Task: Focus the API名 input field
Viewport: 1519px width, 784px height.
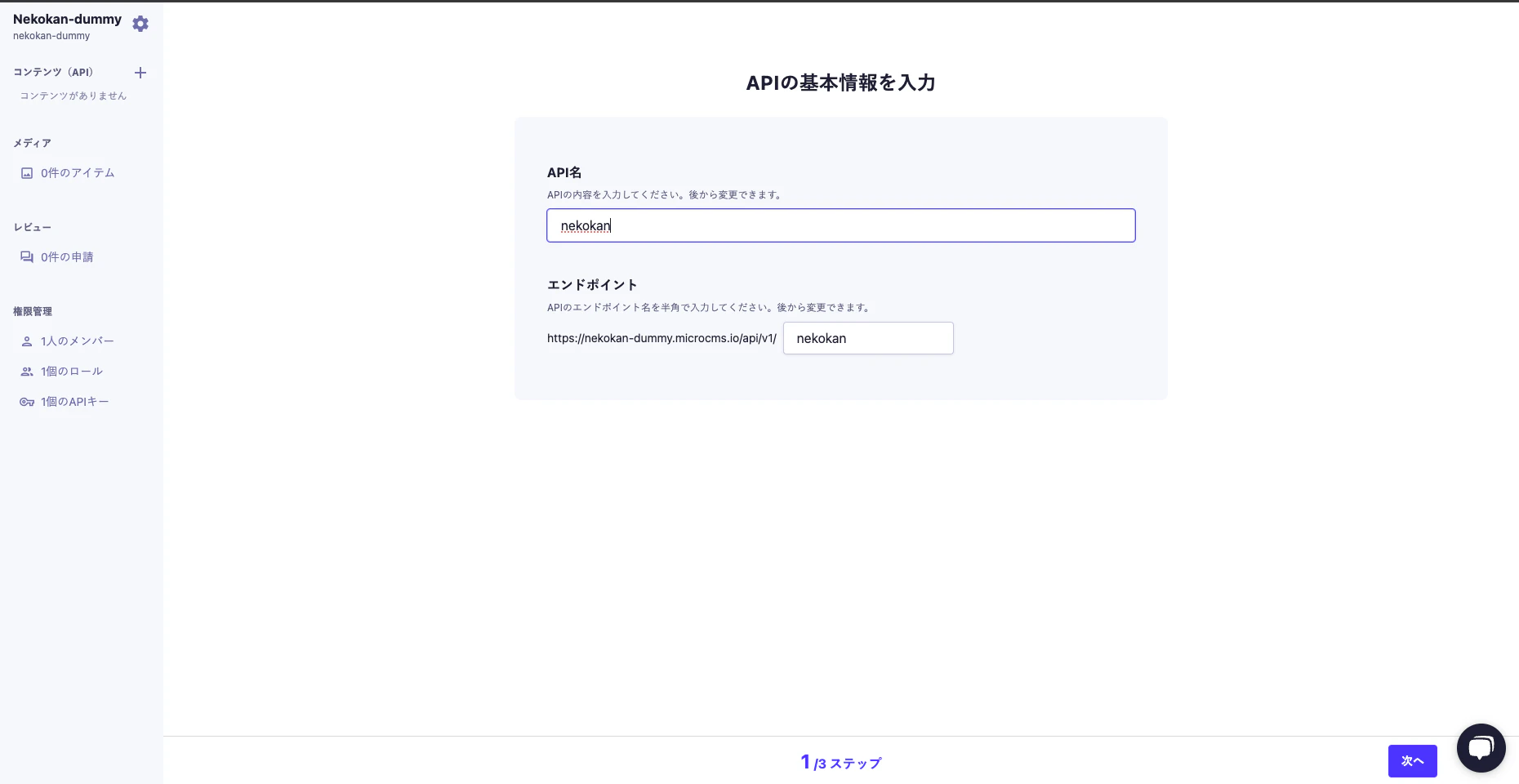Action: [x=841, y=225]
